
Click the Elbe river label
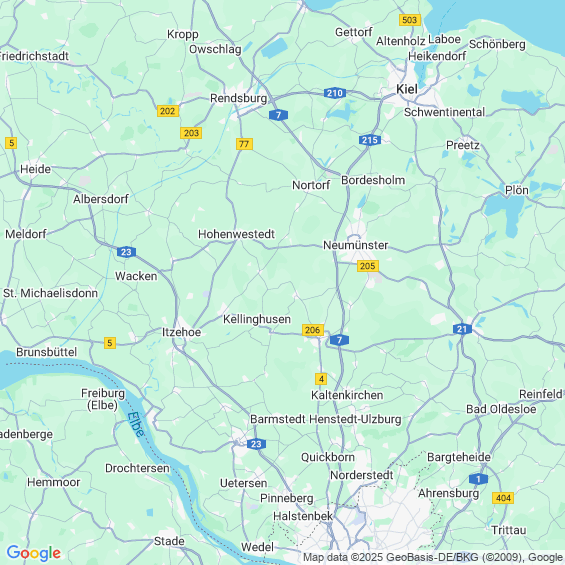click(136, 424)
